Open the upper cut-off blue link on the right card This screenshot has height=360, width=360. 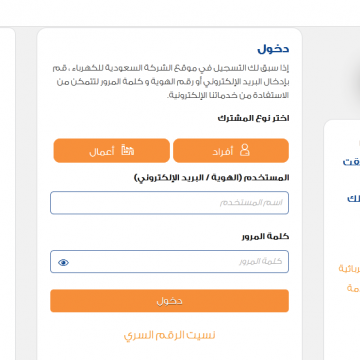351,162
